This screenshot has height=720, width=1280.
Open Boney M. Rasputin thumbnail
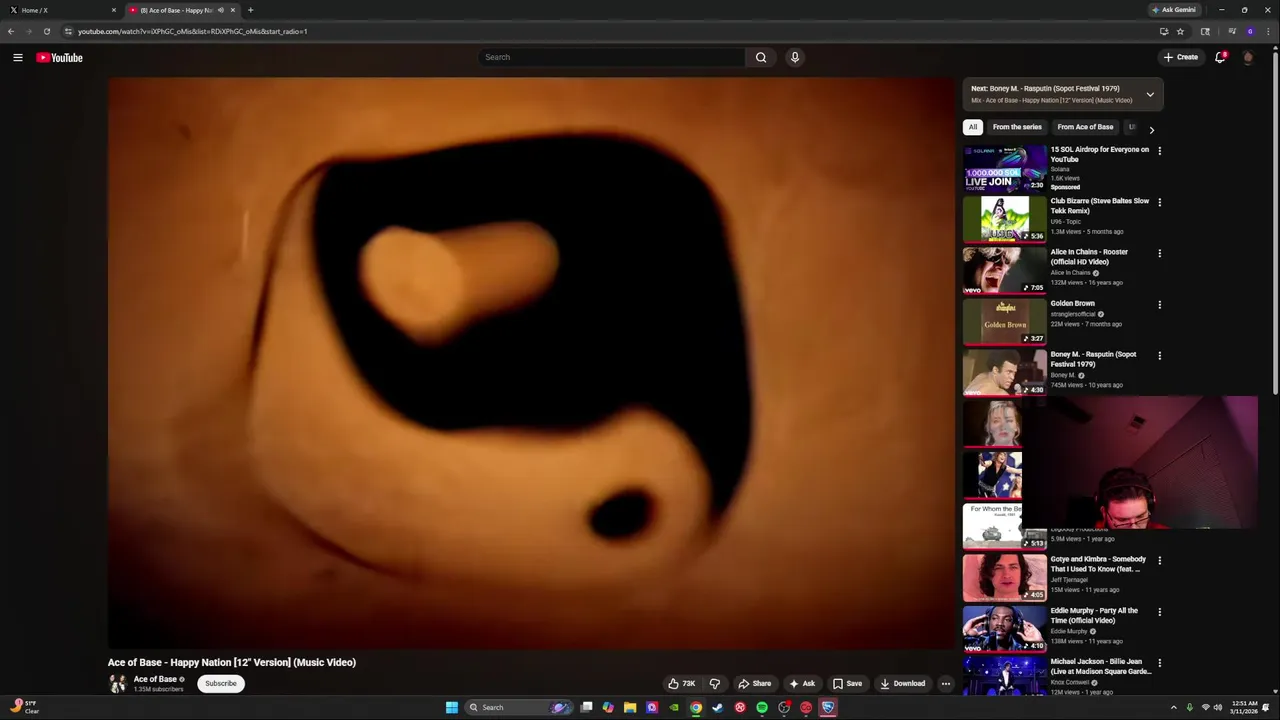pos(1004,372)
